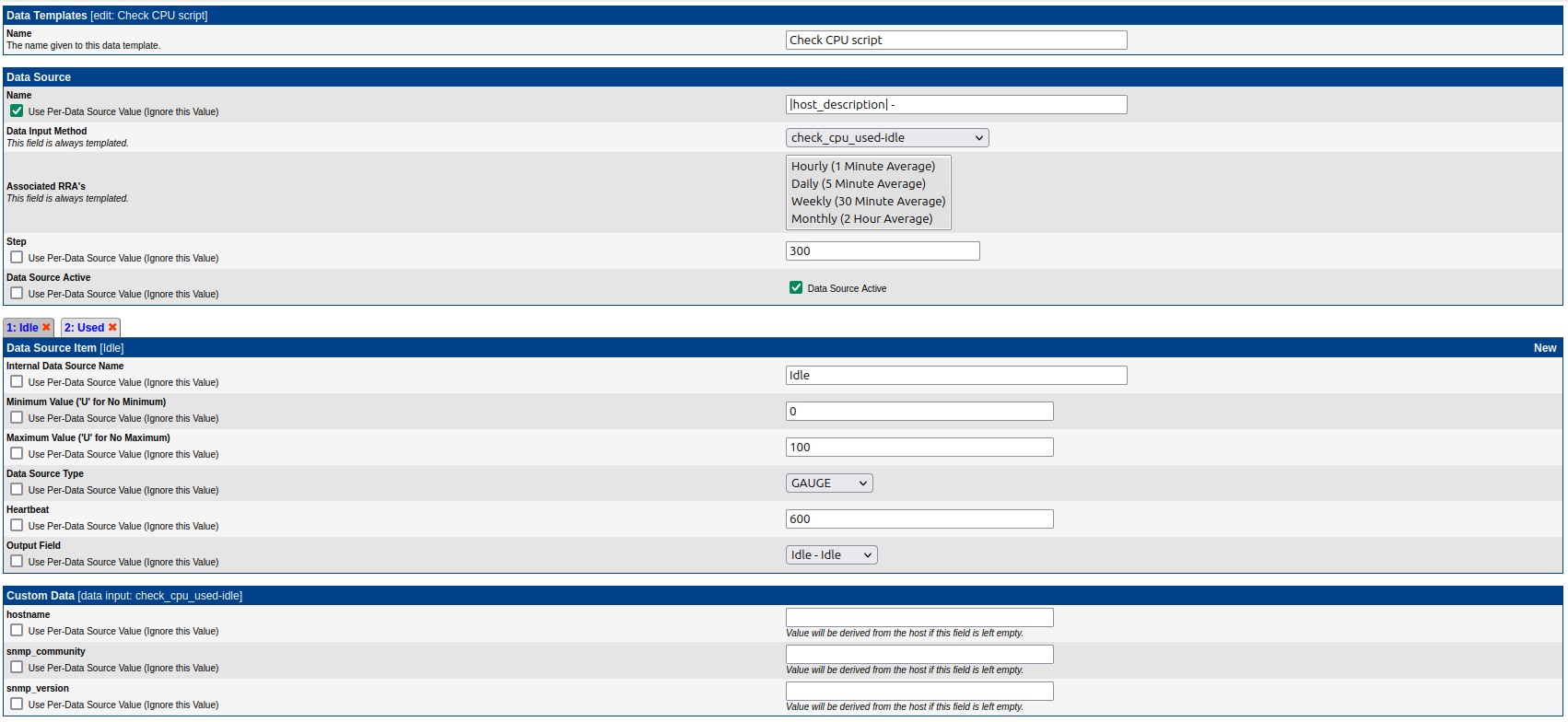Screen dimensions: 1568x722
Task: Enable per-data source value for snmp_version
Action: click(x=17, y=704)
